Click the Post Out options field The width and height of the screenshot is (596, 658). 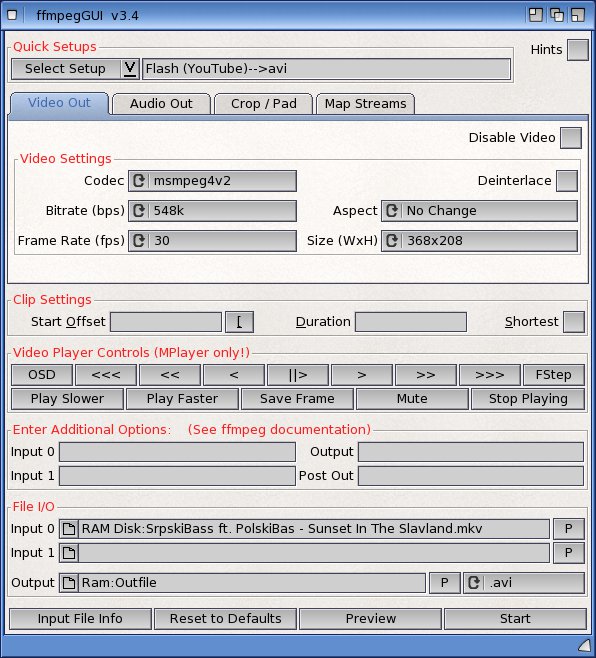pos(471,476)
